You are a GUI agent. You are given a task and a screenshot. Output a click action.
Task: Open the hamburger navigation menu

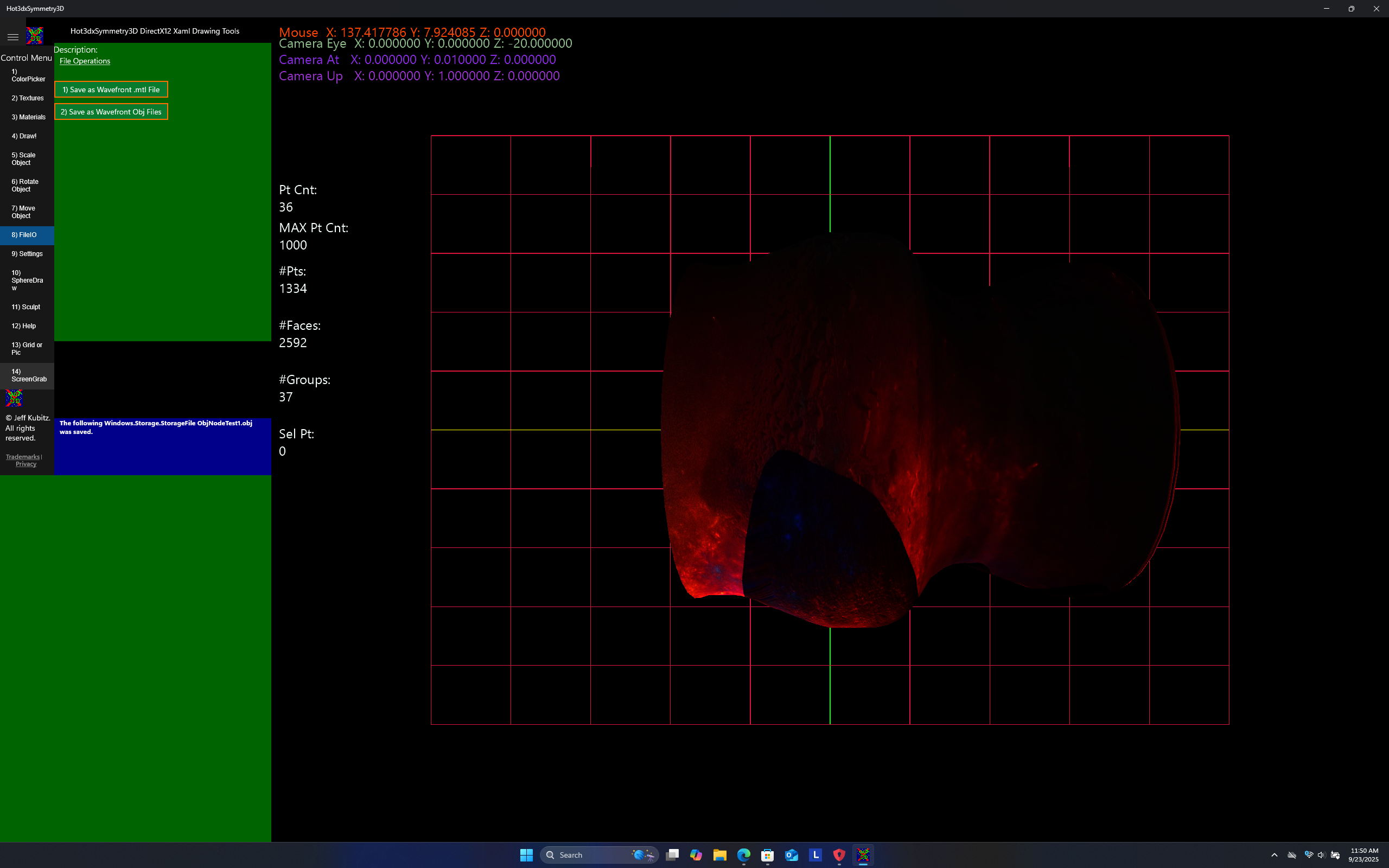point(12,37)
